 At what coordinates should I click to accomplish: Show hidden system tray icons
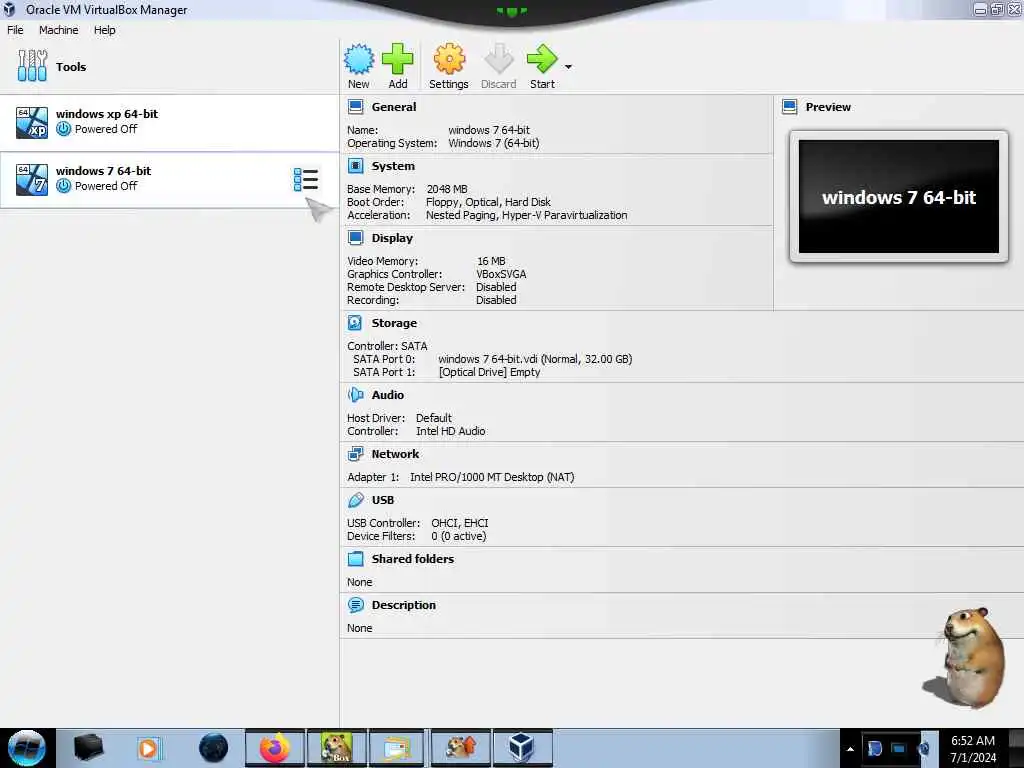click(x=850, y=749)
